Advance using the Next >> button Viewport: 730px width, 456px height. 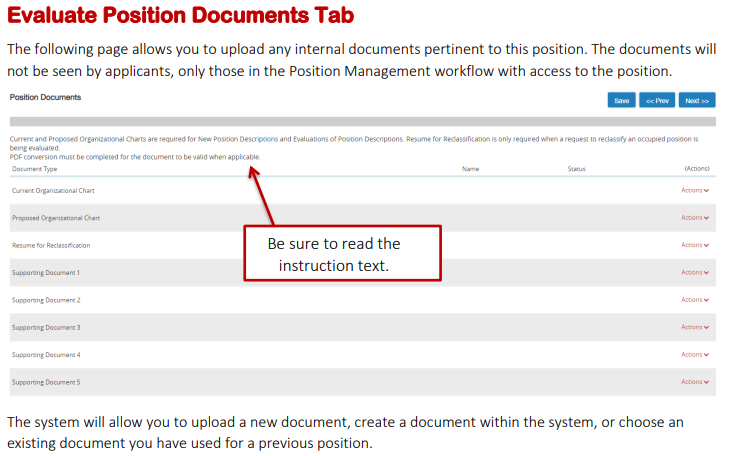click(x=696, y=100)
